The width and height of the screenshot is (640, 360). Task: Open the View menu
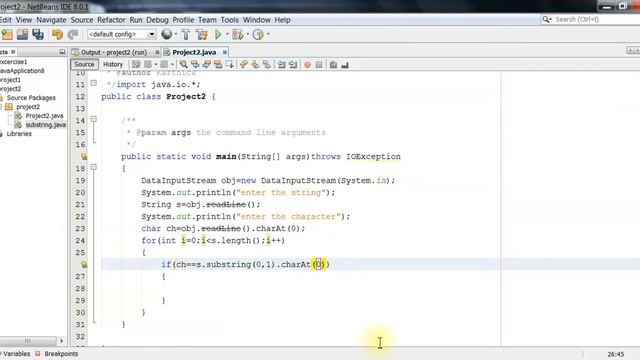click(x=24, y=20)
